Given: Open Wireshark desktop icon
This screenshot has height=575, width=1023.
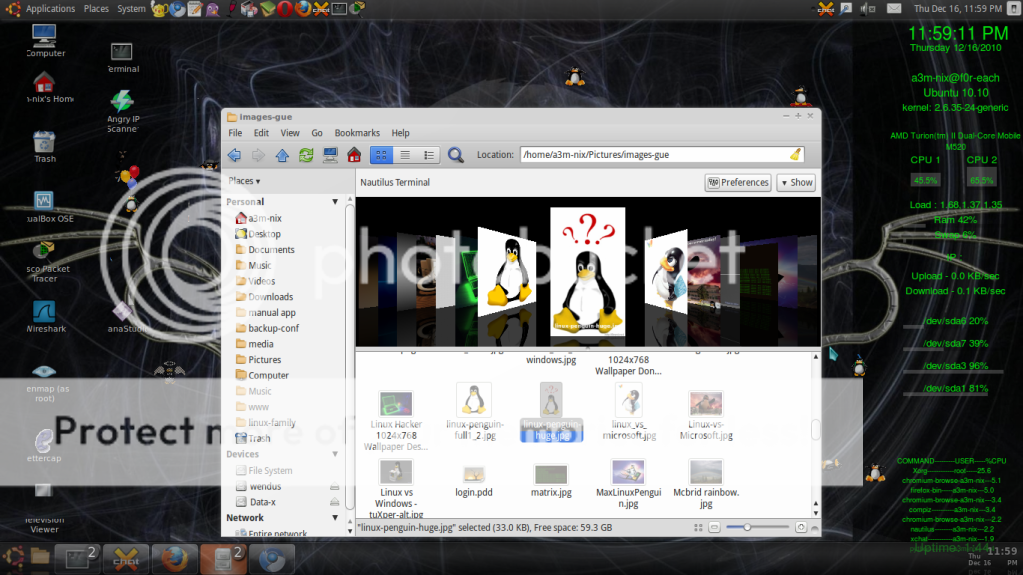Looking at the screenshot, I should tap(45, 317).
